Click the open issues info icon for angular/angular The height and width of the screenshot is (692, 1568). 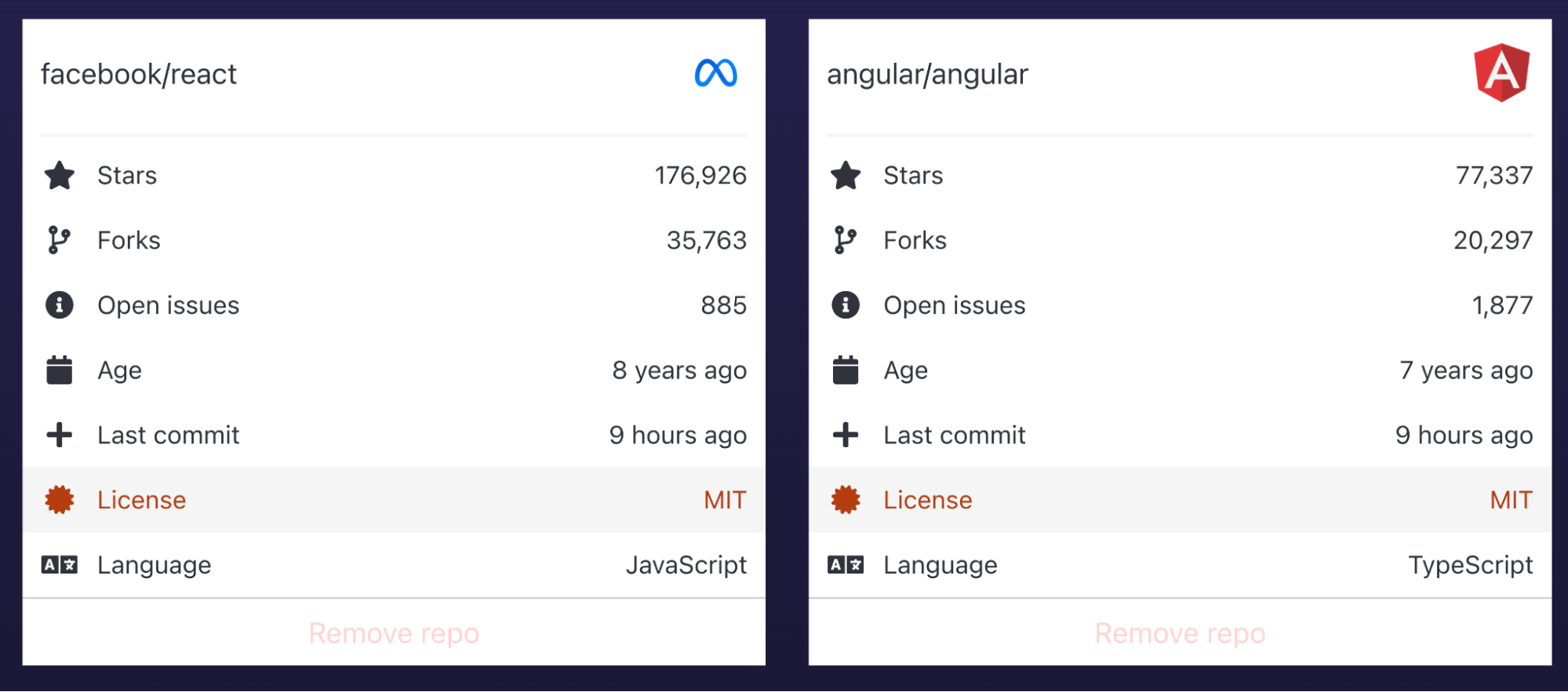coord(846,305)
